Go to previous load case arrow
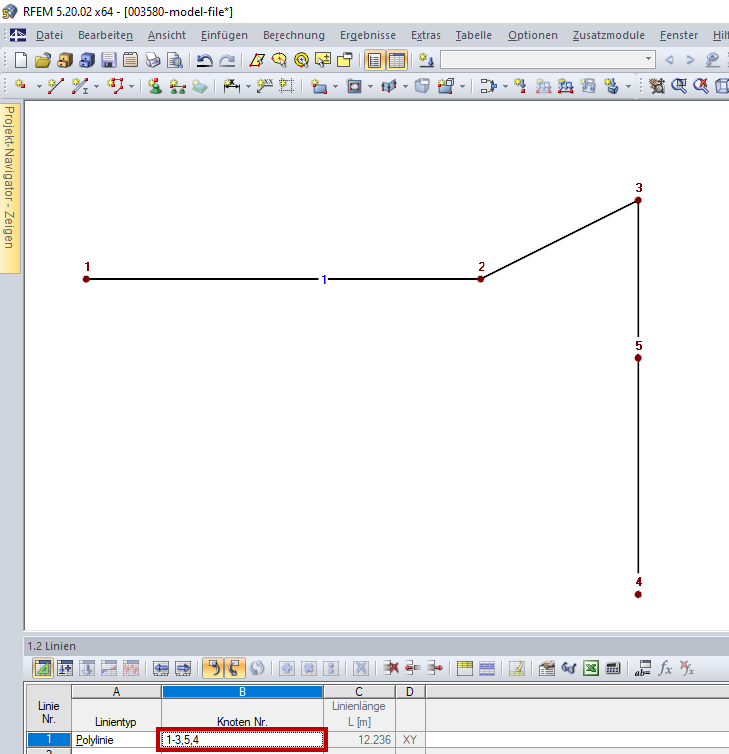The height and width of the screenshot is (754, 729). coord(669,60)
